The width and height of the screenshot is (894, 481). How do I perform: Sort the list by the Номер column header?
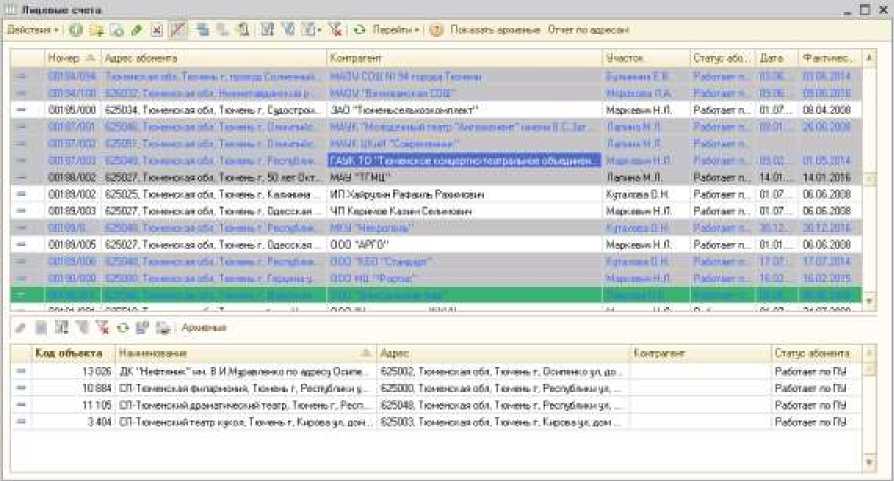coord(70,58)
